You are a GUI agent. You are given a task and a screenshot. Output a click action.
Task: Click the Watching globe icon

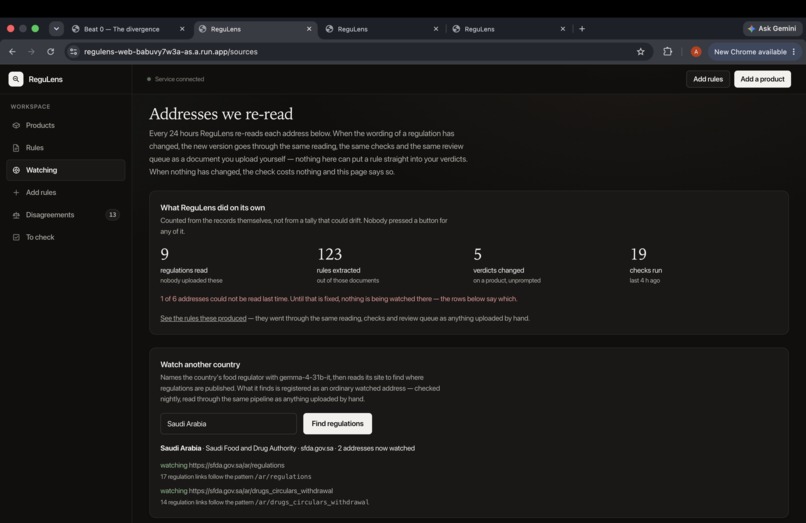[x=16, y=170]
